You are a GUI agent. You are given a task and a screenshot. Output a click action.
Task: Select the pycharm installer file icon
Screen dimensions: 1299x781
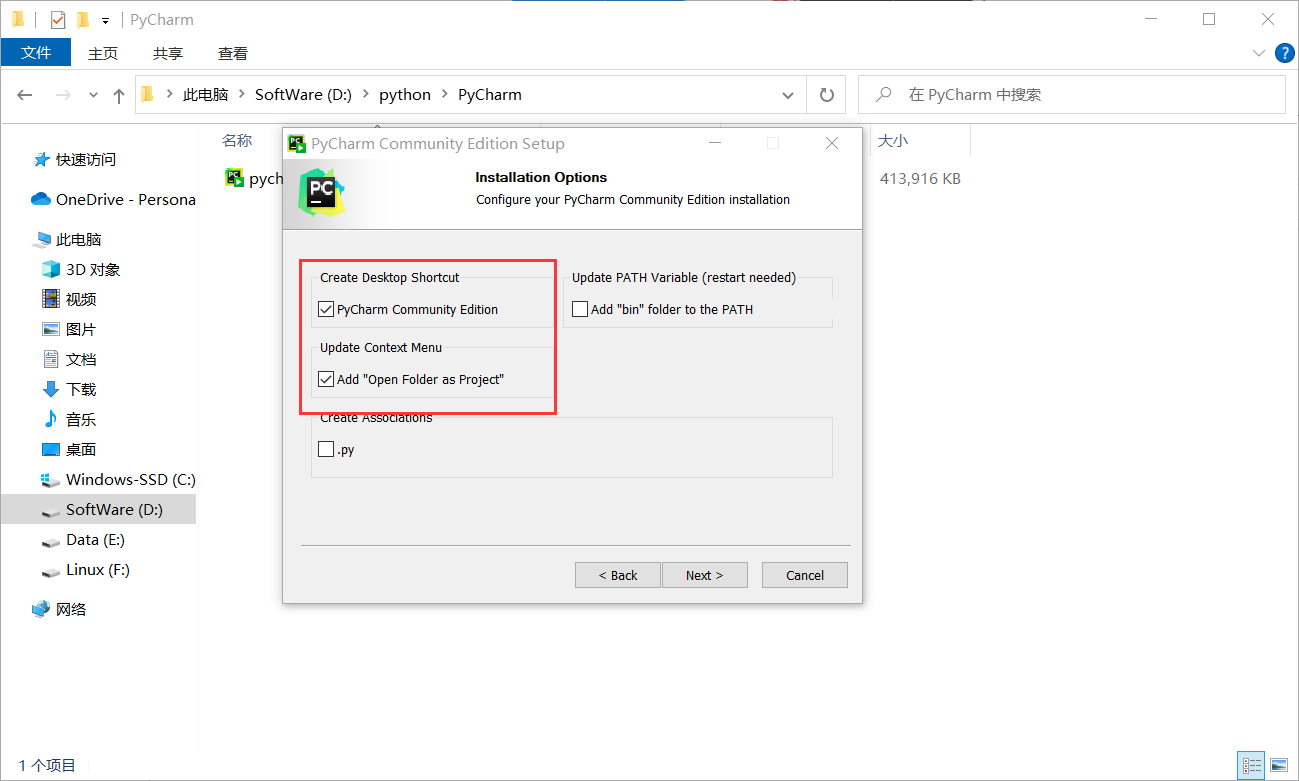click(x=235, y=178)
